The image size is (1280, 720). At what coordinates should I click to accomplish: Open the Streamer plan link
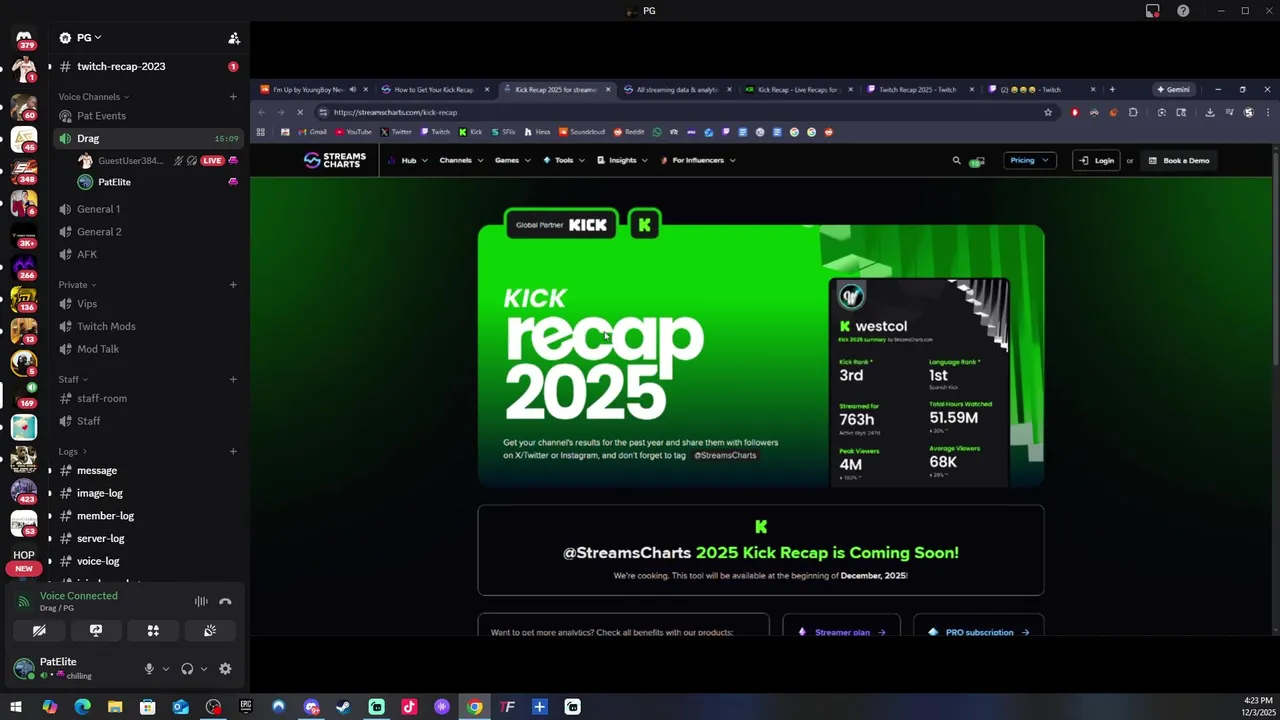(x=841, y=632)
